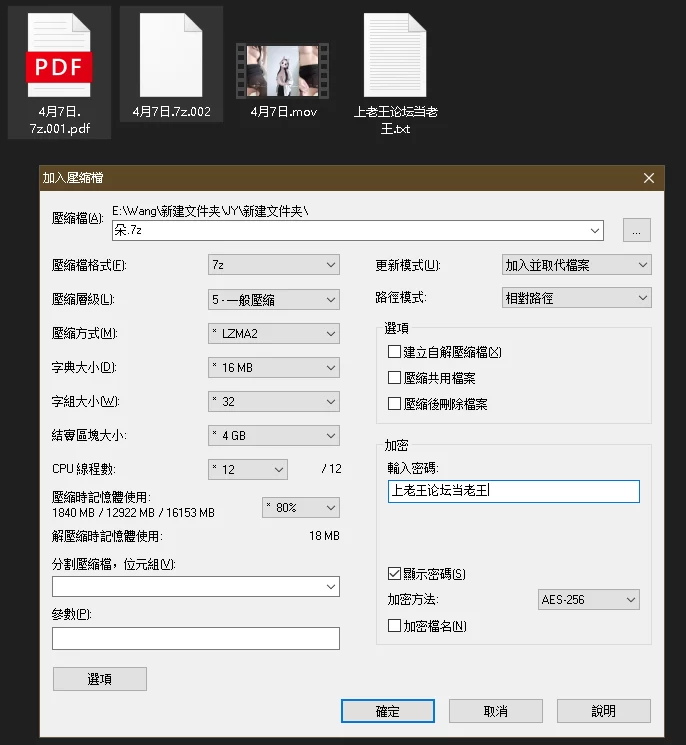Click the 上老王论坛当老王.txt text file icon
Image resolution: width=686 pixels, height=745 pixels.
[x=396, y=55]
